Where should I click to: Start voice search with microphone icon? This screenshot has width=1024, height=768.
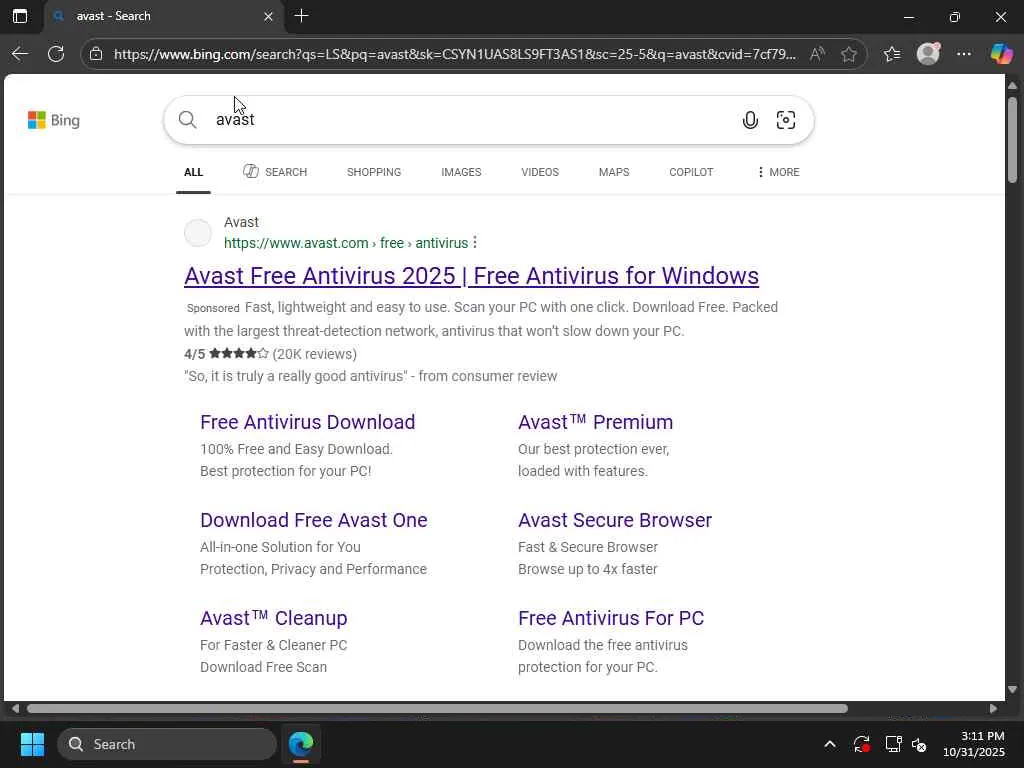[750, 120]
